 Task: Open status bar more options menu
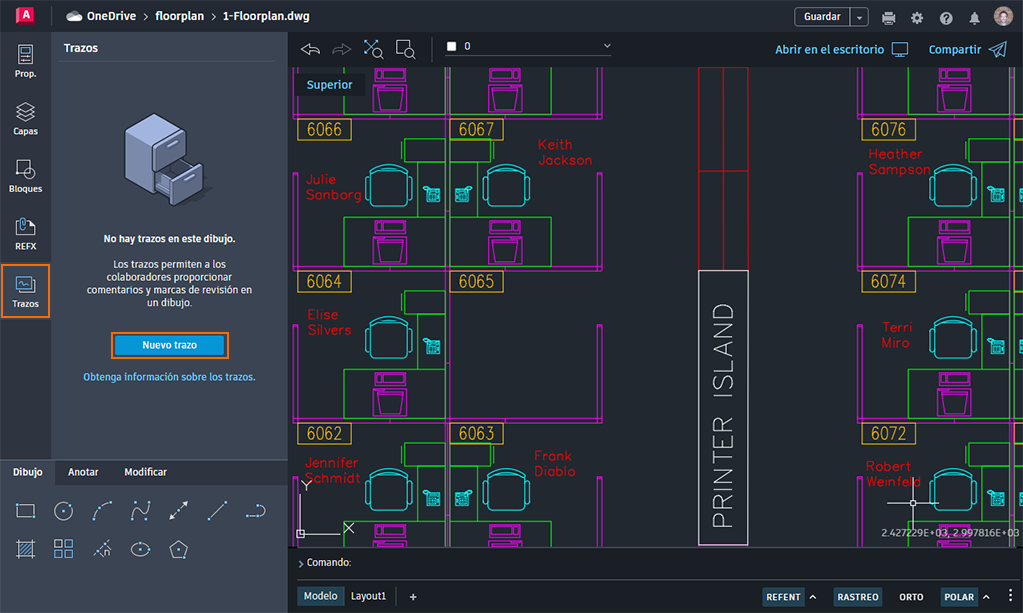[x=1010, y=595]
